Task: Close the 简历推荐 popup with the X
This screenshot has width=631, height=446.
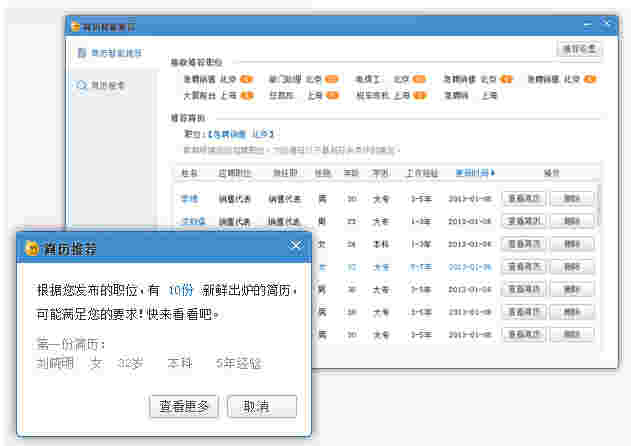Action: tap(295, 246)
